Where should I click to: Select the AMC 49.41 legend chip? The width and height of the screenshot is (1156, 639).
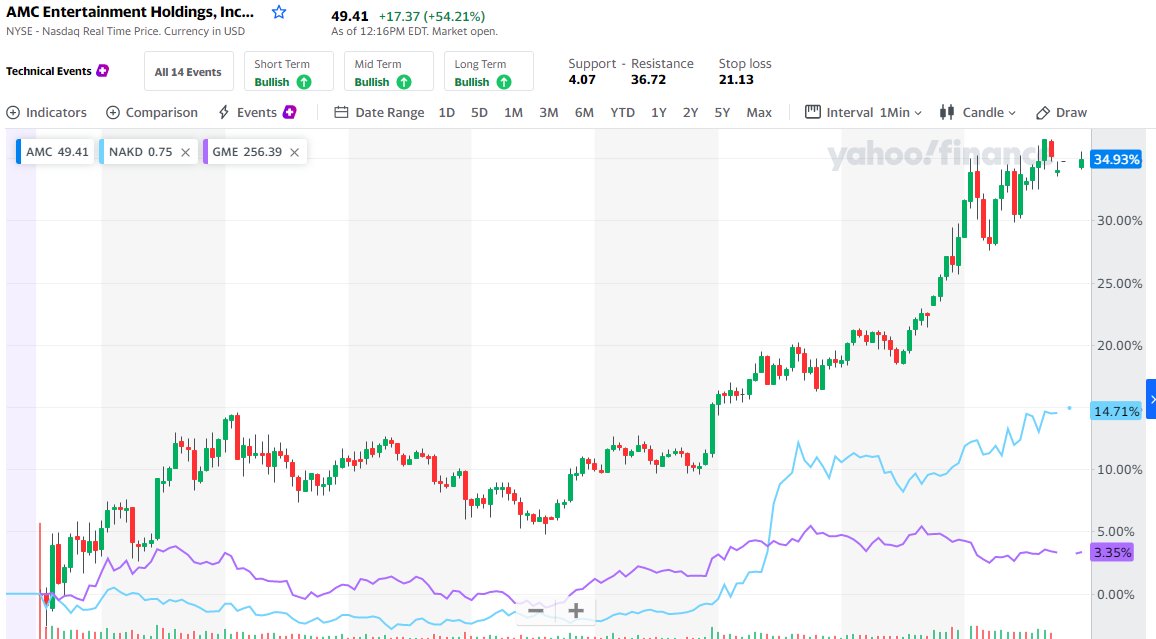pos(56,152)
